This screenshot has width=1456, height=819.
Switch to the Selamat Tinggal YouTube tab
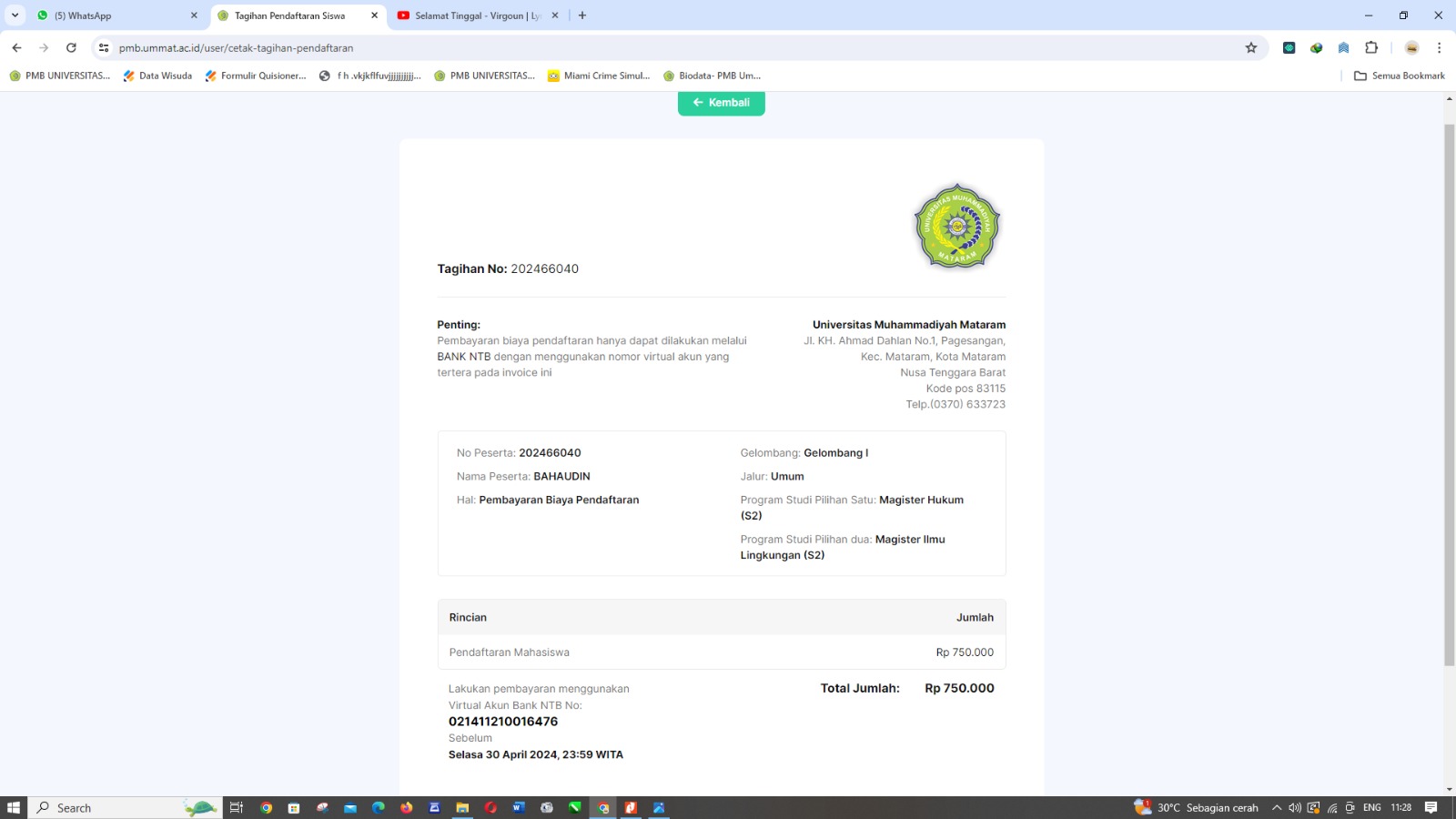(473, 15)
